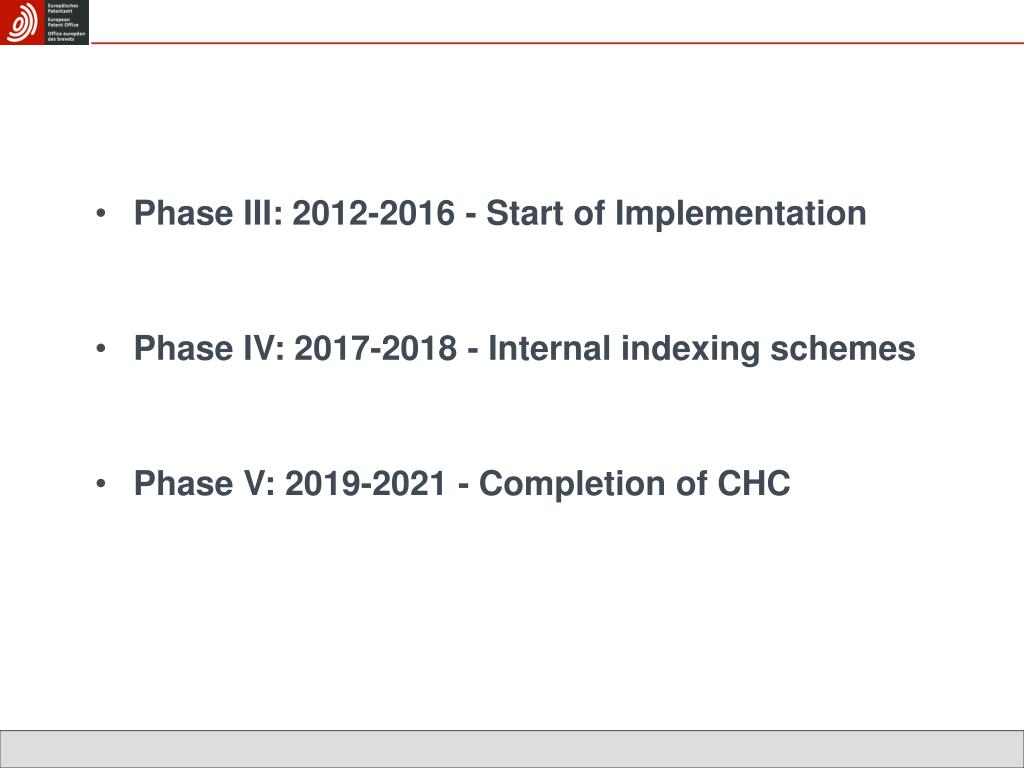Click the words "Phase III:"
Image resolution: width=1024 pixels, height=768 pixels.
pos(208,213)
